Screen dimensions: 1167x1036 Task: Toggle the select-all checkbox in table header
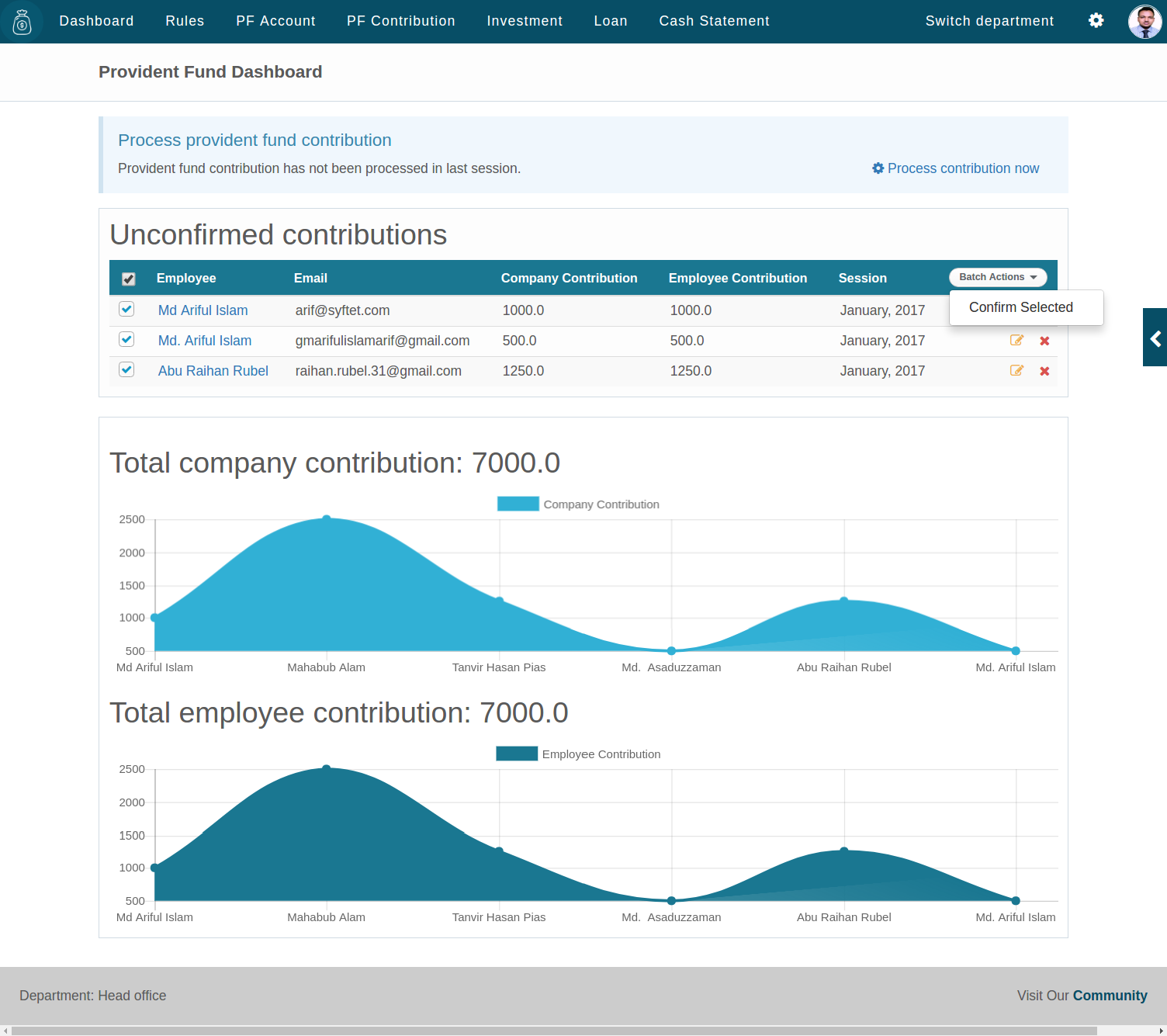(129, 279)
